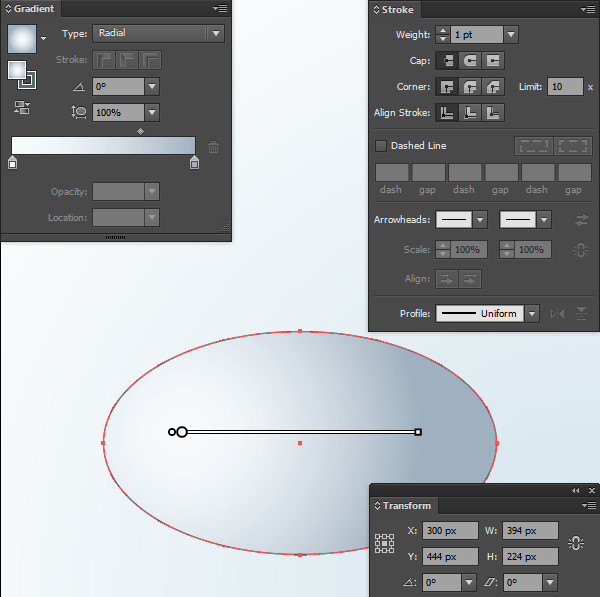Flip stroke profile along icon

click(x=558, y=314)
